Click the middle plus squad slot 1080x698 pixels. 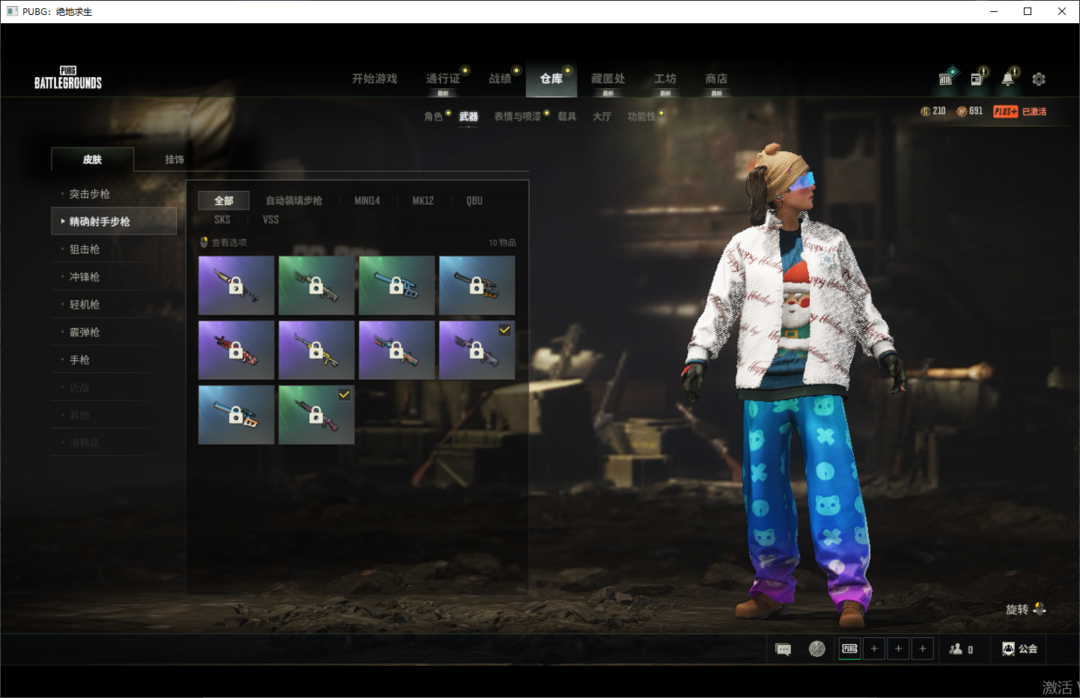pyautogui.click(x=898, y=648)
